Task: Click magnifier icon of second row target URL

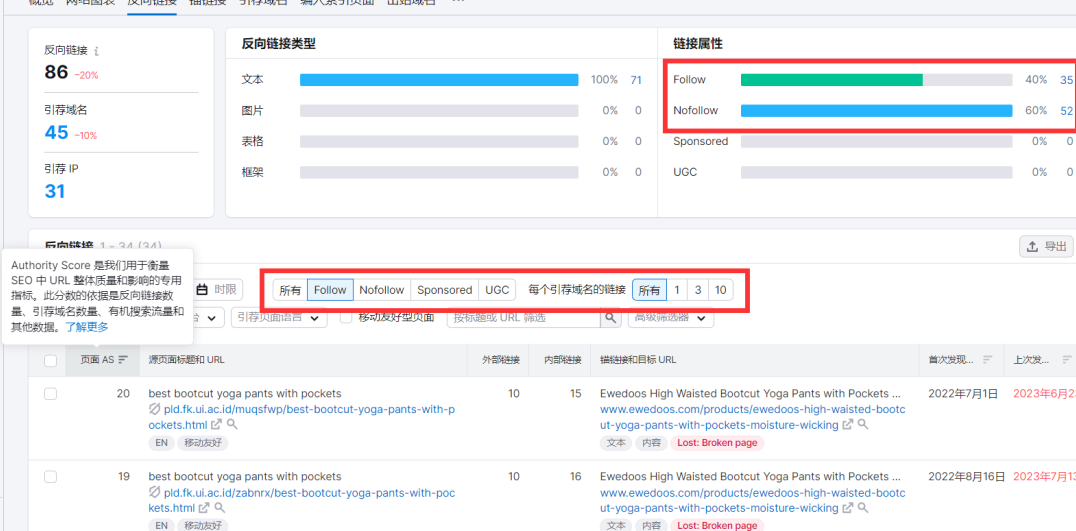Action: 863,508
